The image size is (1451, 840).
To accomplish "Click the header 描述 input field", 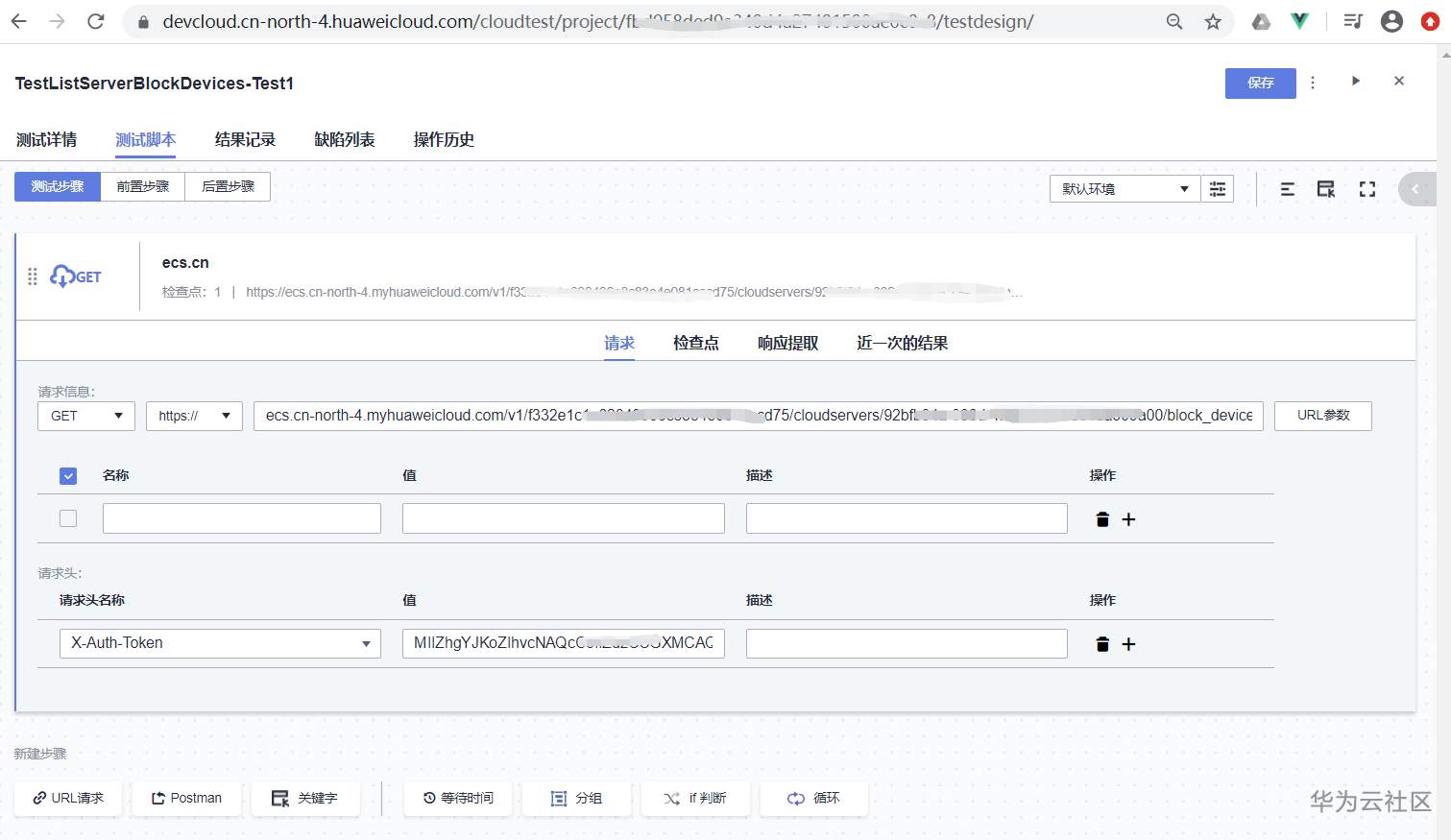I will point(907,643).
